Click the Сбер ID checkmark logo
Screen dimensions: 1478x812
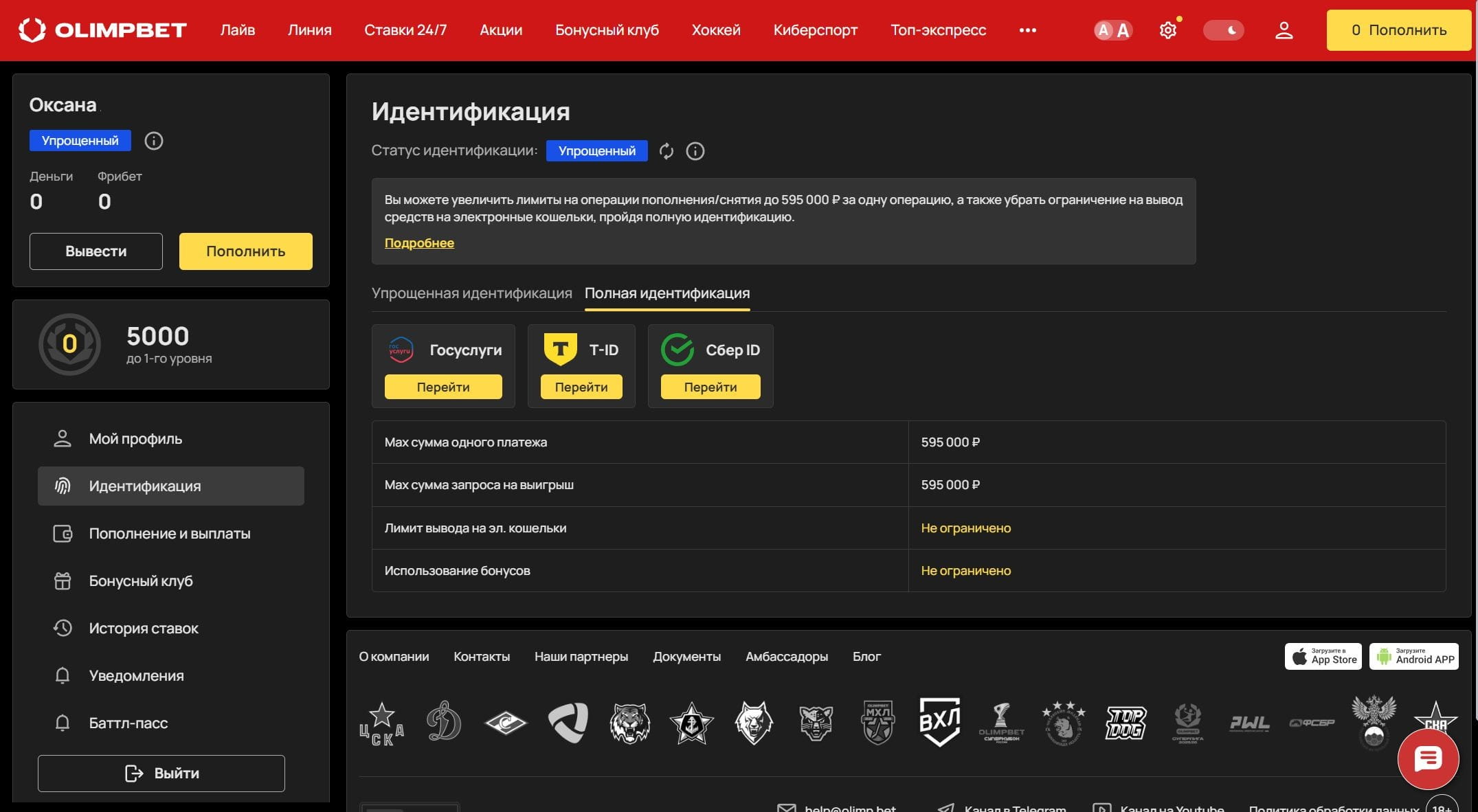[678, 350]
